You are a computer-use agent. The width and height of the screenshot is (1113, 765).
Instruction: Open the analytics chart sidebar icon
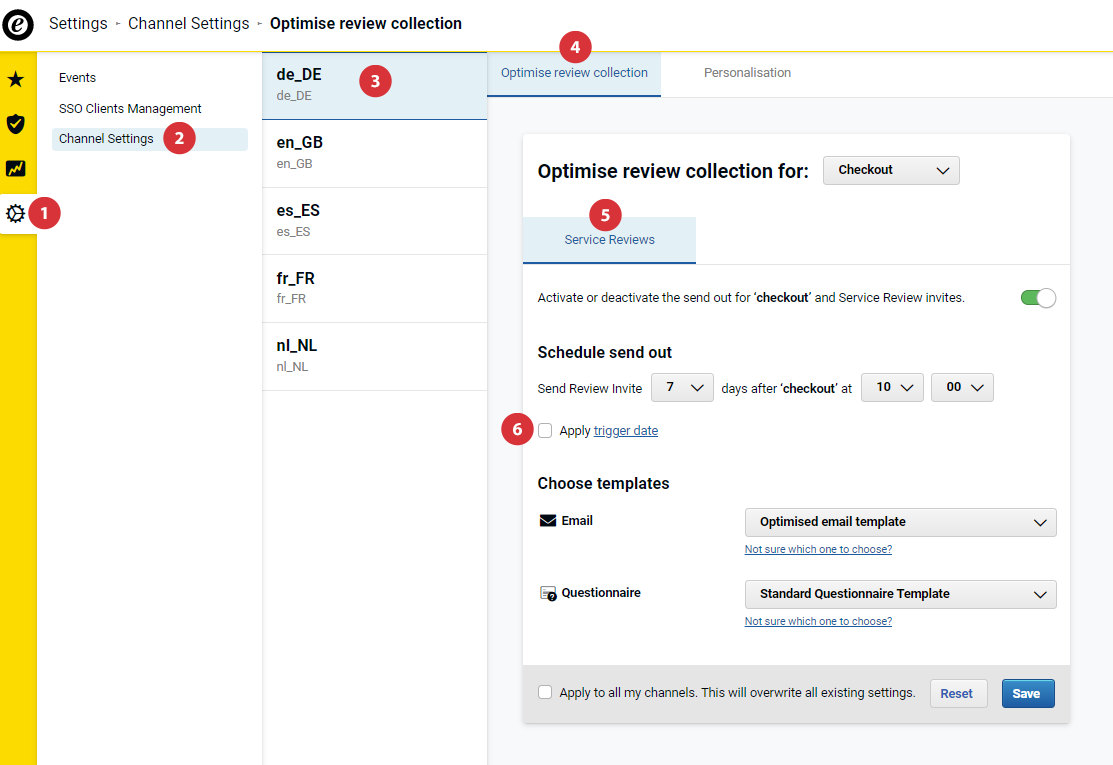16,168
